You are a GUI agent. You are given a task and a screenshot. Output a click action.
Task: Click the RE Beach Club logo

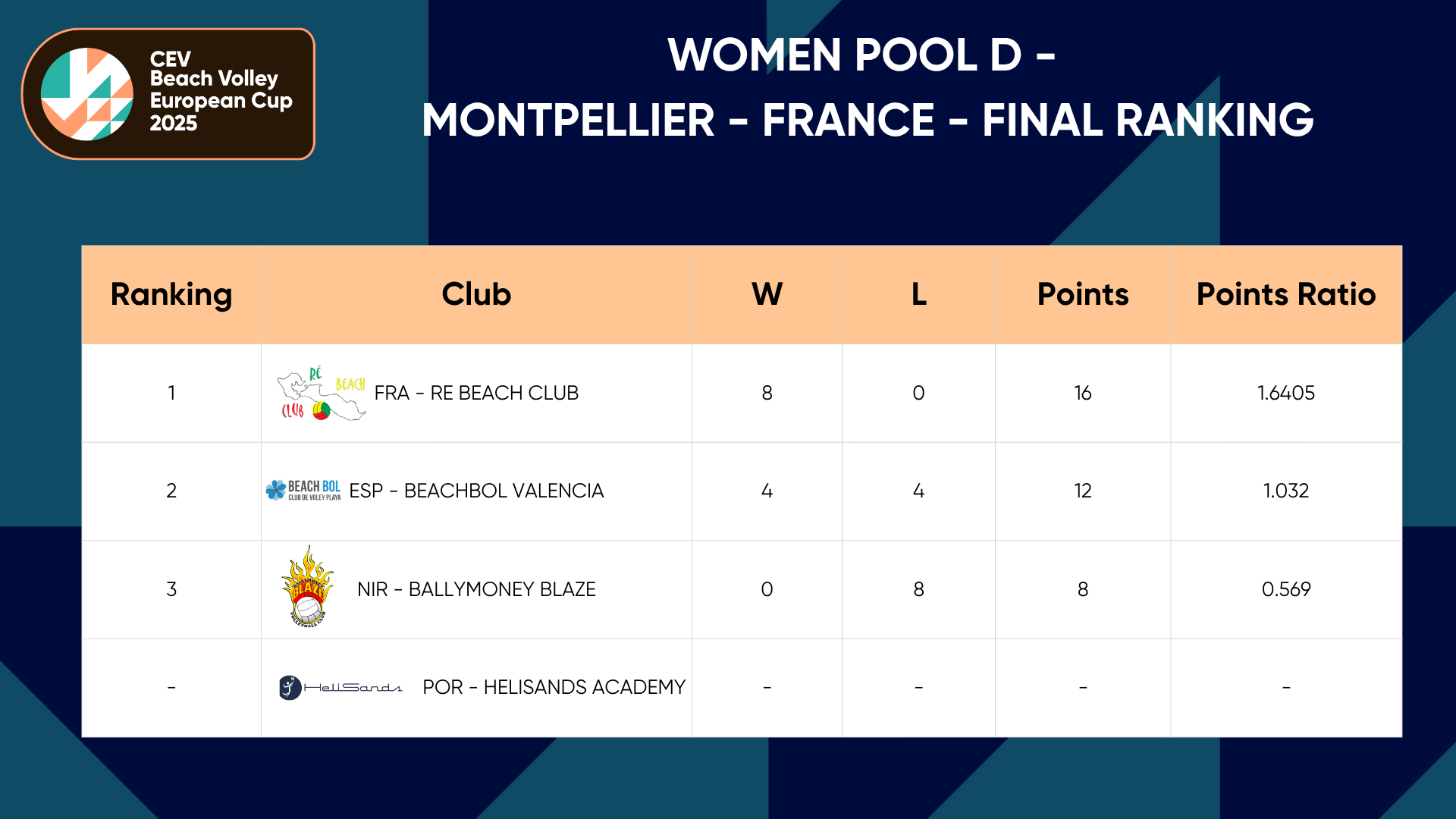321,394
